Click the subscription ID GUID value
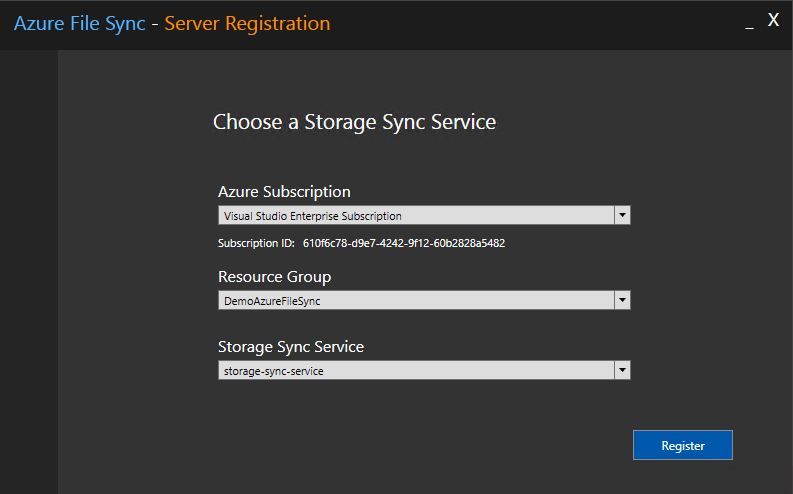This screenshot has width=793, height=494. point(404,243)
